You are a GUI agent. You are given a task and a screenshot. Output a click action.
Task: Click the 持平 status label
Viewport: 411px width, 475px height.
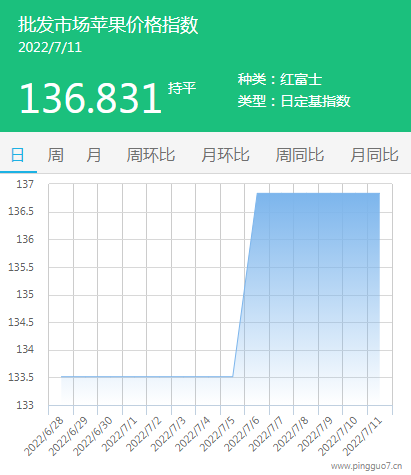(x=182, y=88)
